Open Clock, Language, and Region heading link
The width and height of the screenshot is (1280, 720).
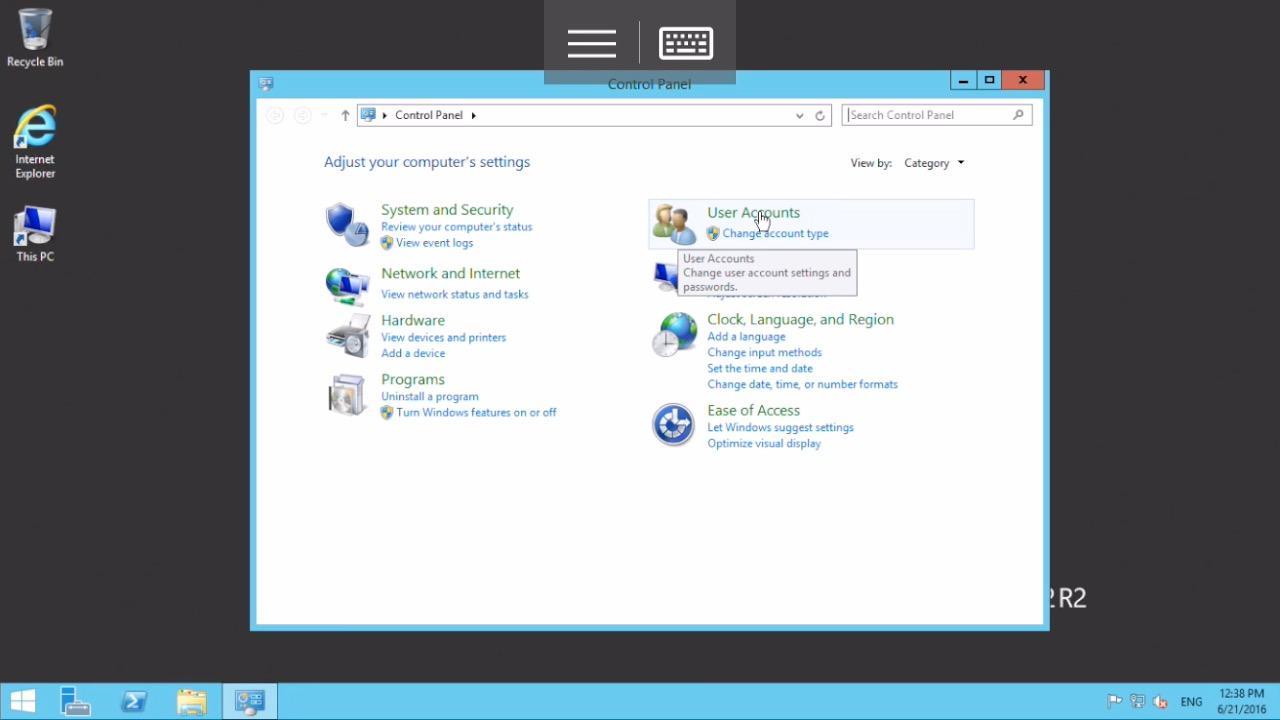800,319
